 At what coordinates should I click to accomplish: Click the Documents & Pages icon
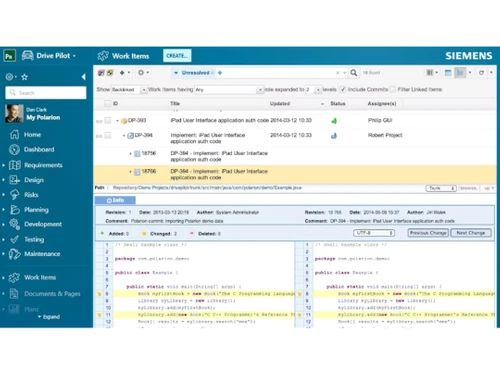[x=14, y=293]
